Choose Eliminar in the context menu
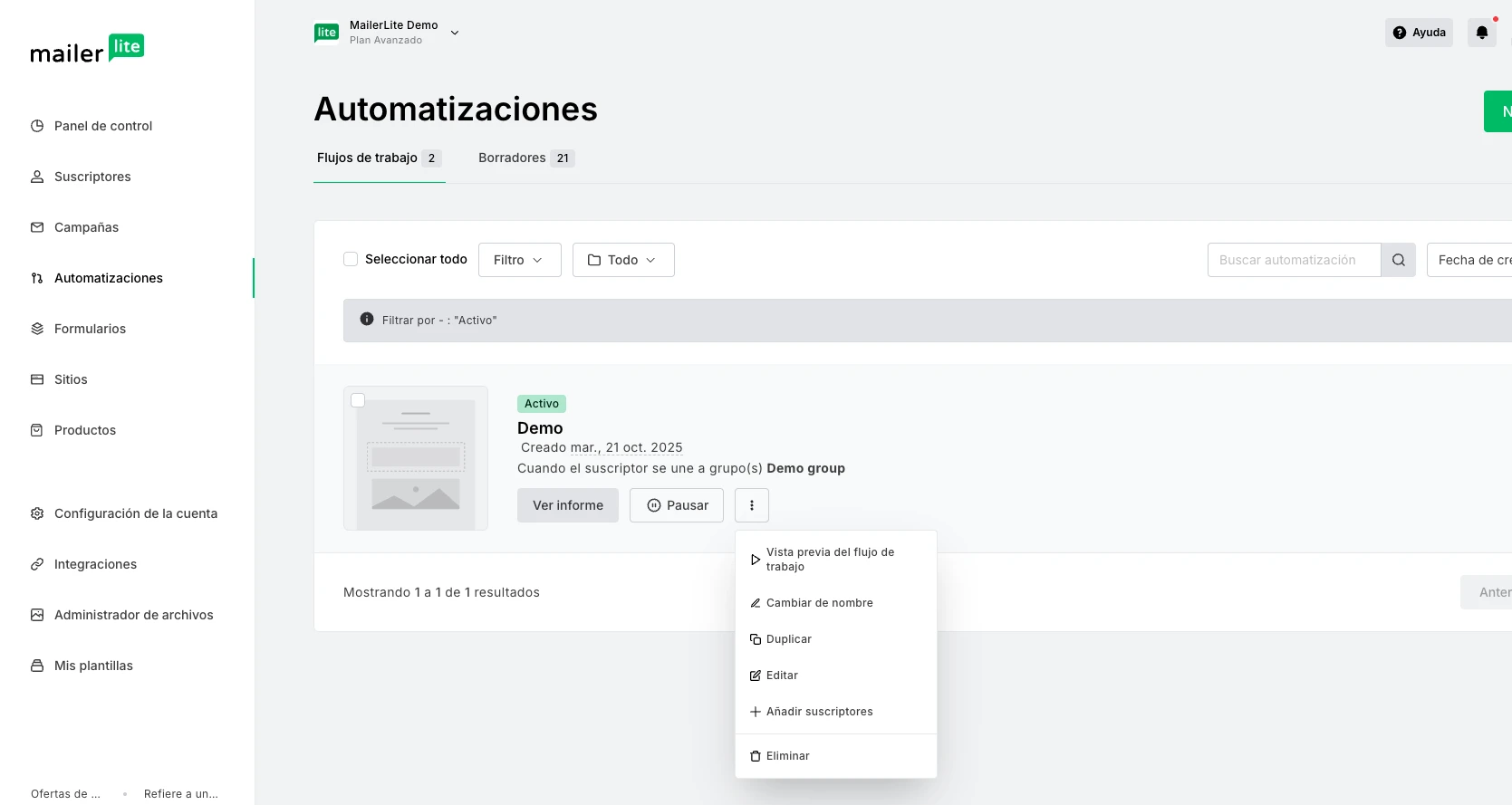The width and height of the screenshot is (1512, 805). coord(787,756)
